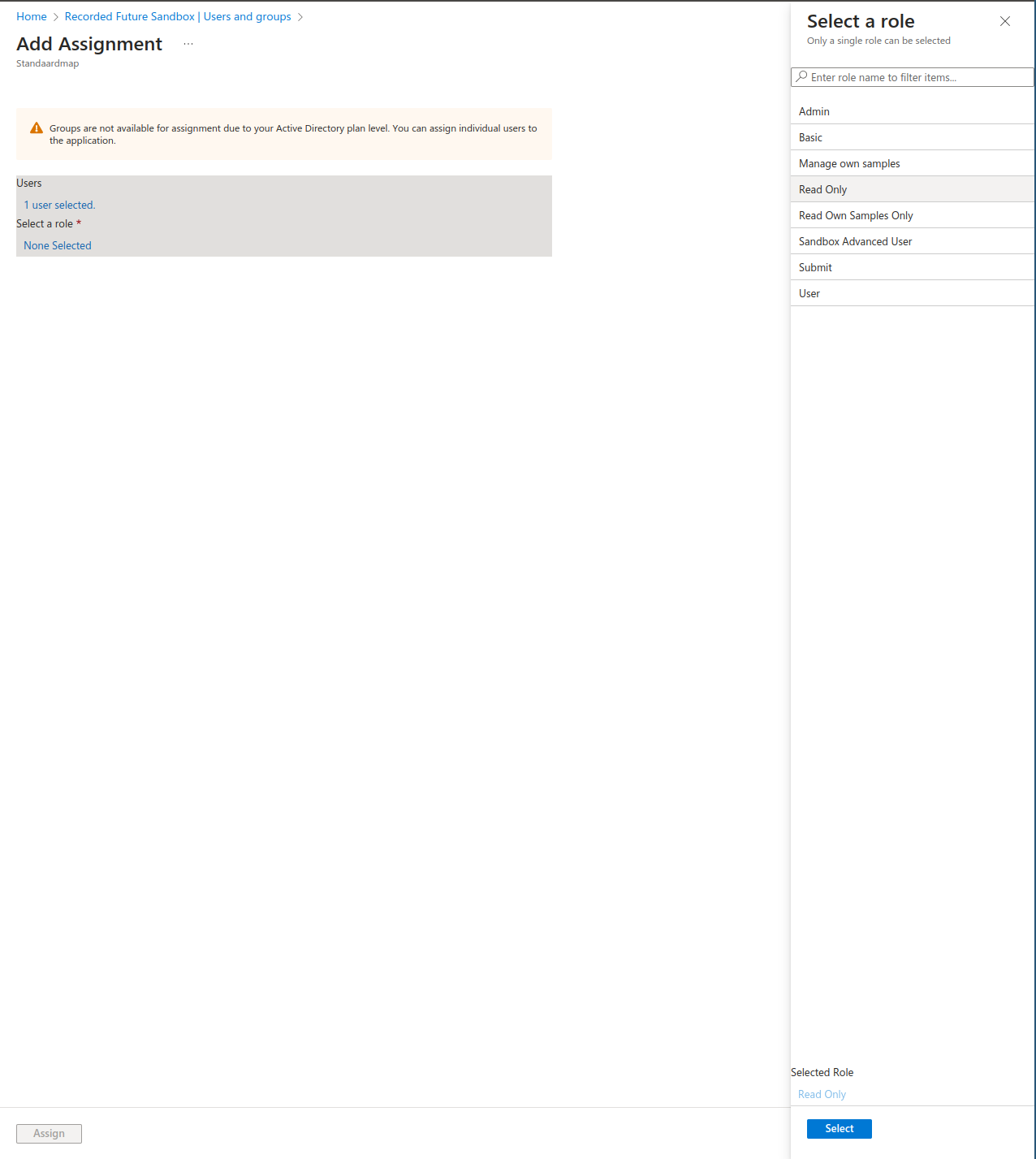Screen dimensions: 1036x1159
Task: Click the orange warning icon in banner
Action: pos(37,128)
